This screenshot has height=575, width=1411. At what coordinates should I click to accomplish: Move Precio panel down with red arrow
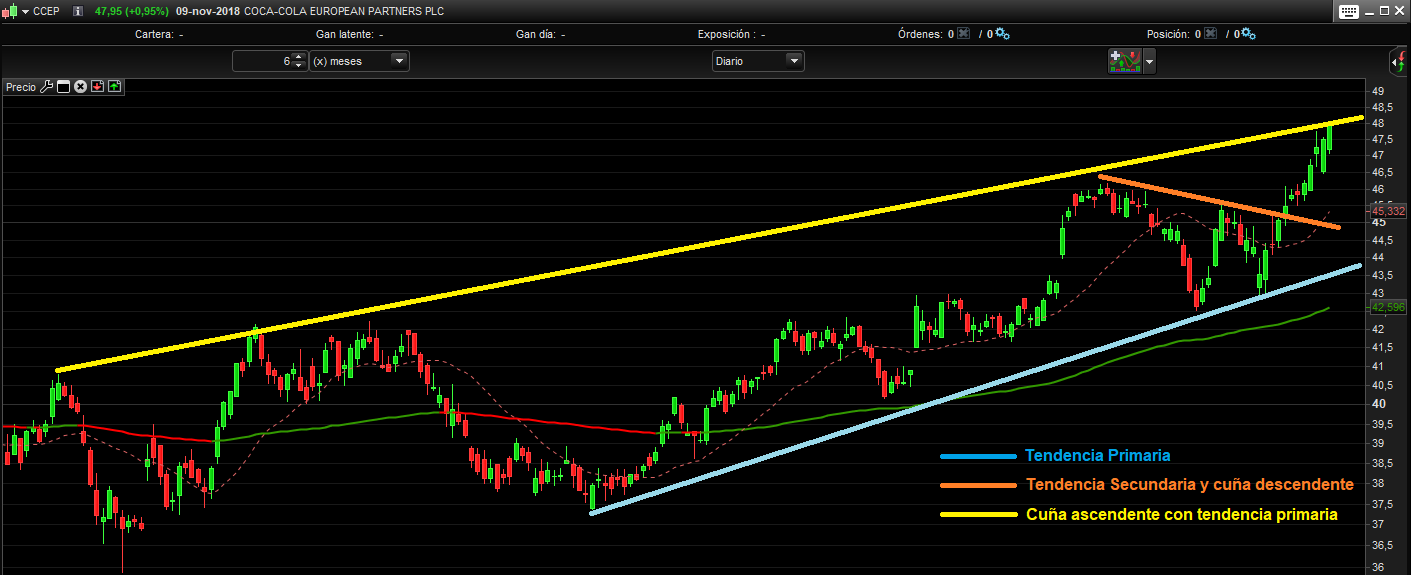coord(97,87)
